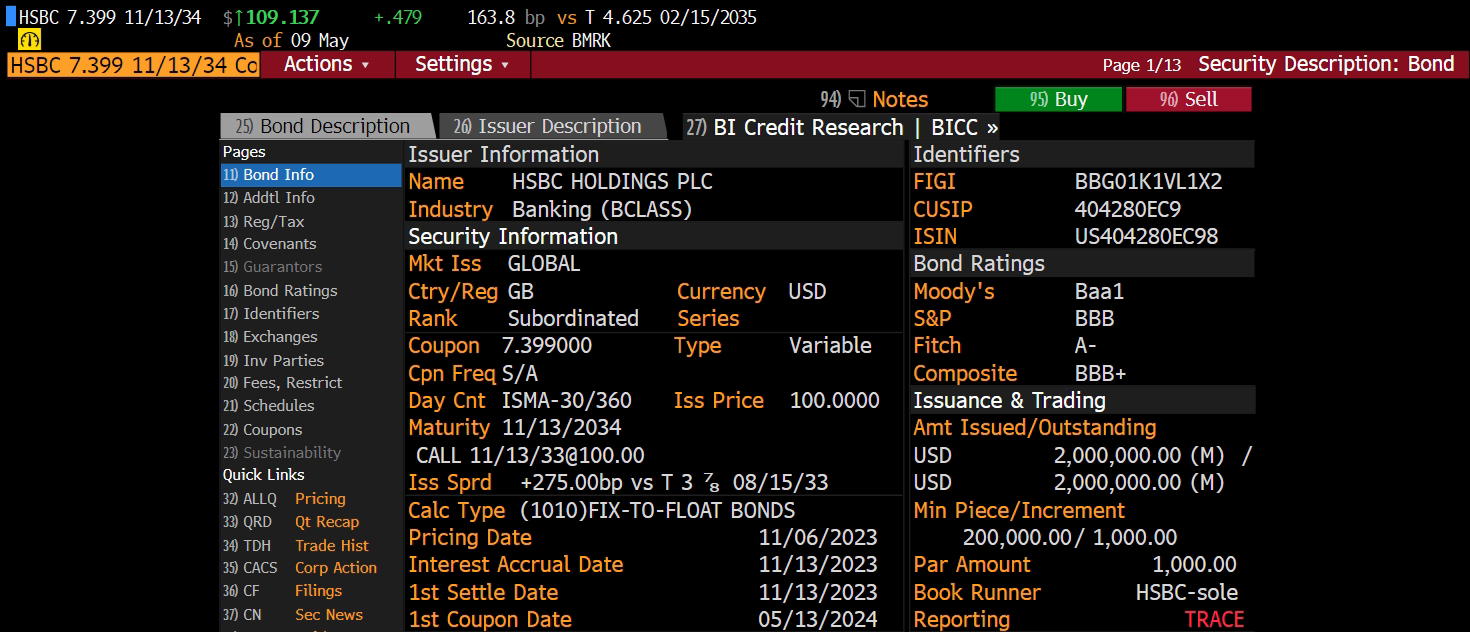The image size is (1470, 632).
Task: Click the CALL 11/13/33@100.00 line
Action: pos(530,456)
